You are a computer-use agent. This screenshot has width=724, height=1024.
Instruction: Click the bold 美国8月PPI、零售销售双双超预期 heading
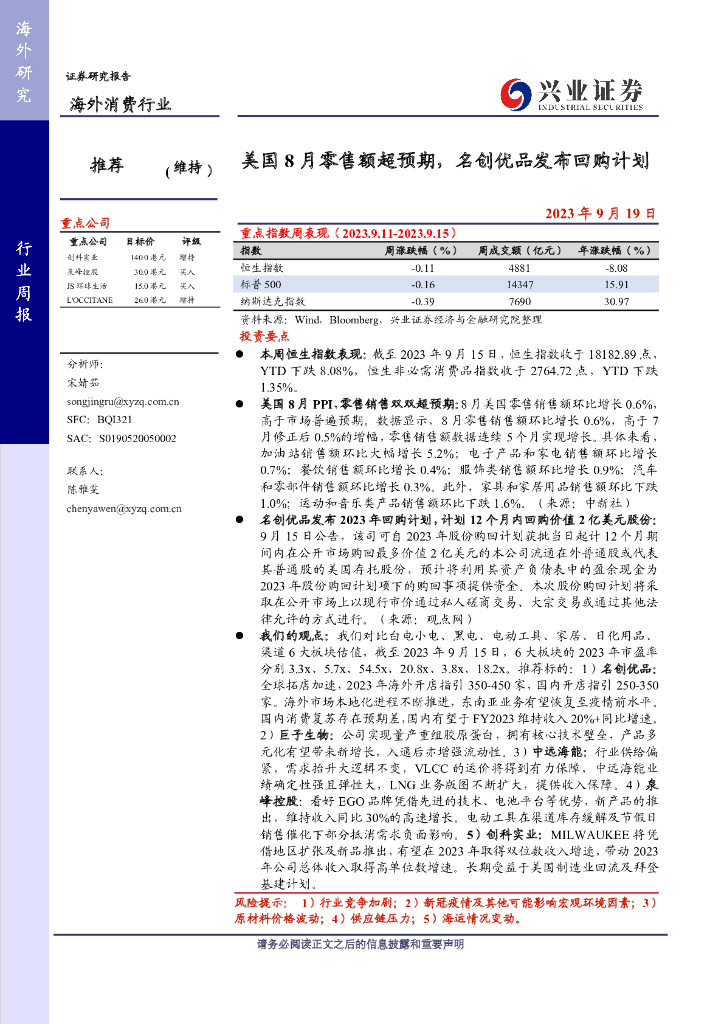(x=359, y=404)
